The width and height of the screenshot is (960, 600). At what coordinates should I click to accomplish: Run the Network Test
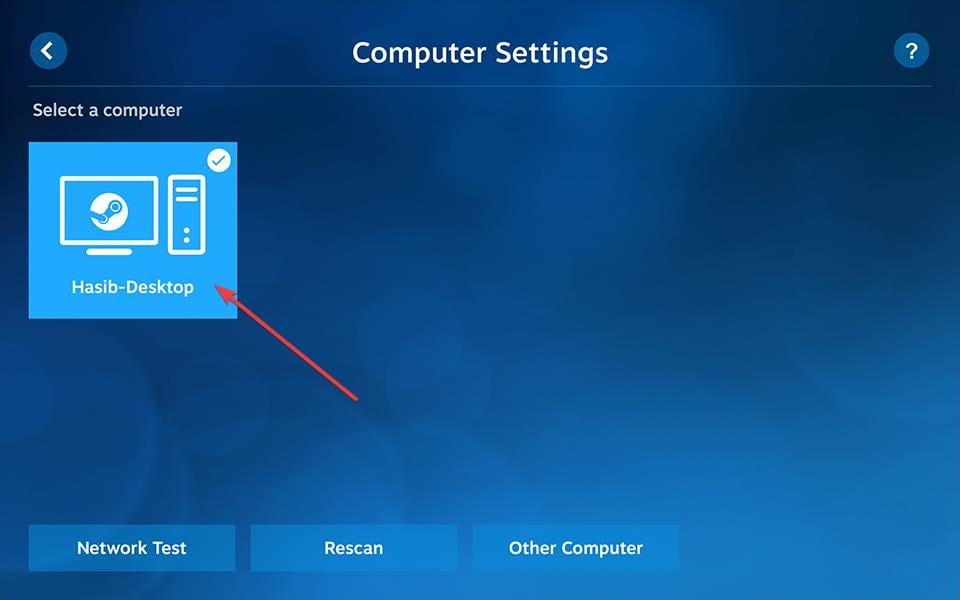click(132, 548)
